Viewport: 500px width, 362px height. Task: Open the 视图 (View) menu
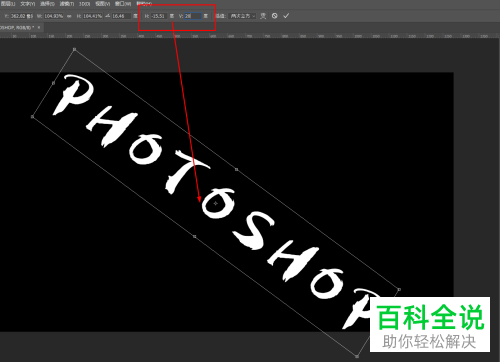[x=103, y=4]
